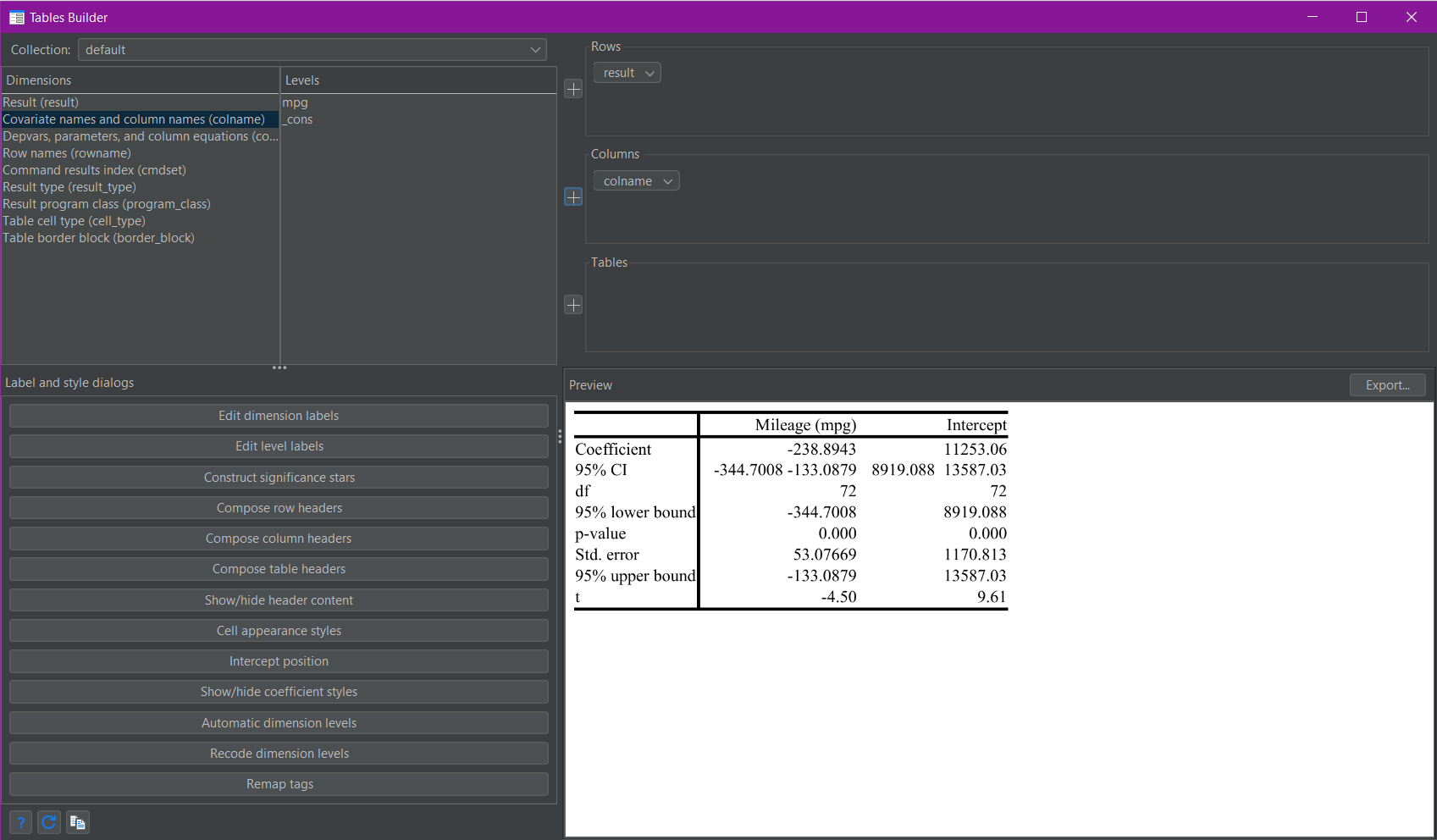1437x840 pixels.
Task: Expand the result dropdown in Rows
Action: (x=627, y=73)
